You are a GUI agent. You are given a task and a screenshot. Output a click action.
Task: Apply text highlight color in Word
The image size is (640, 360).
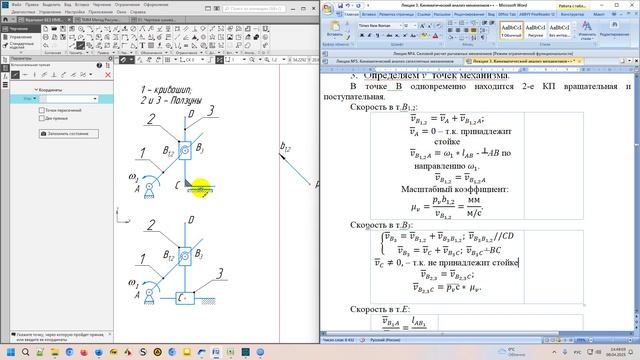[x=424, y=36]
